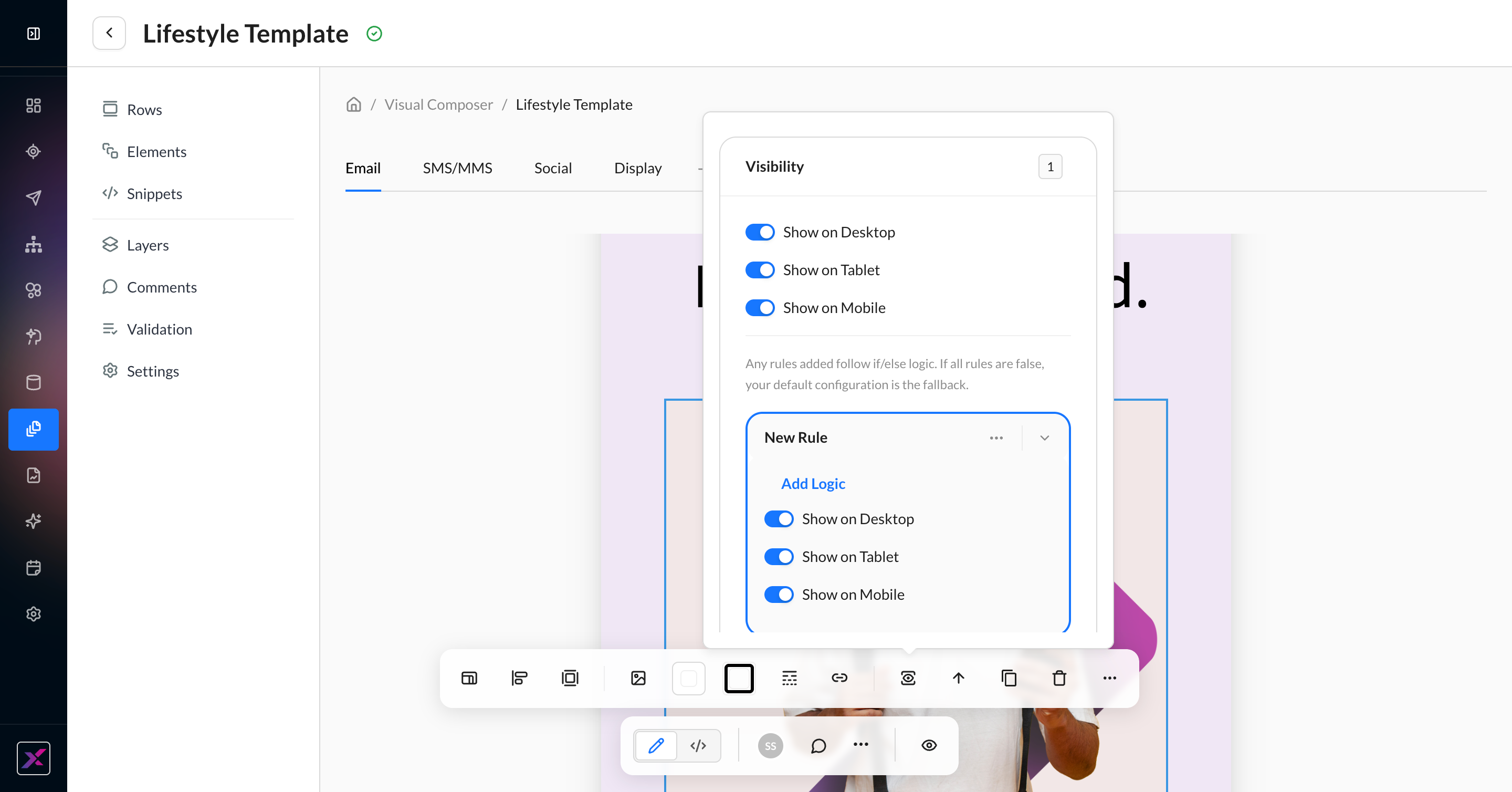Screen dimensions: 1512x792
Task: Select the Email tab
Action: (x=363, y=169)
